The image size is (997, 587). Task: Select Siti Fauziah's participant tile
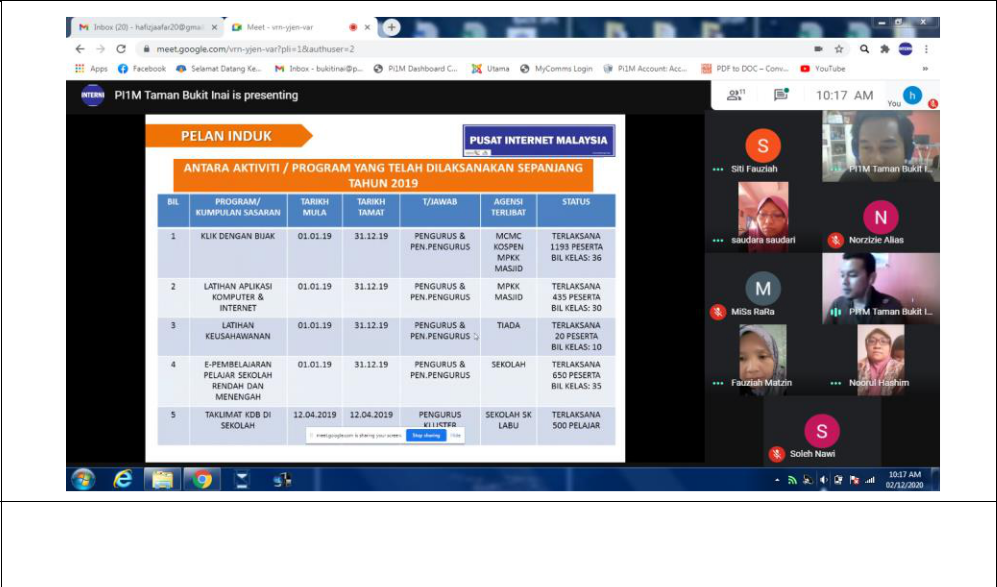pos(763,148)
